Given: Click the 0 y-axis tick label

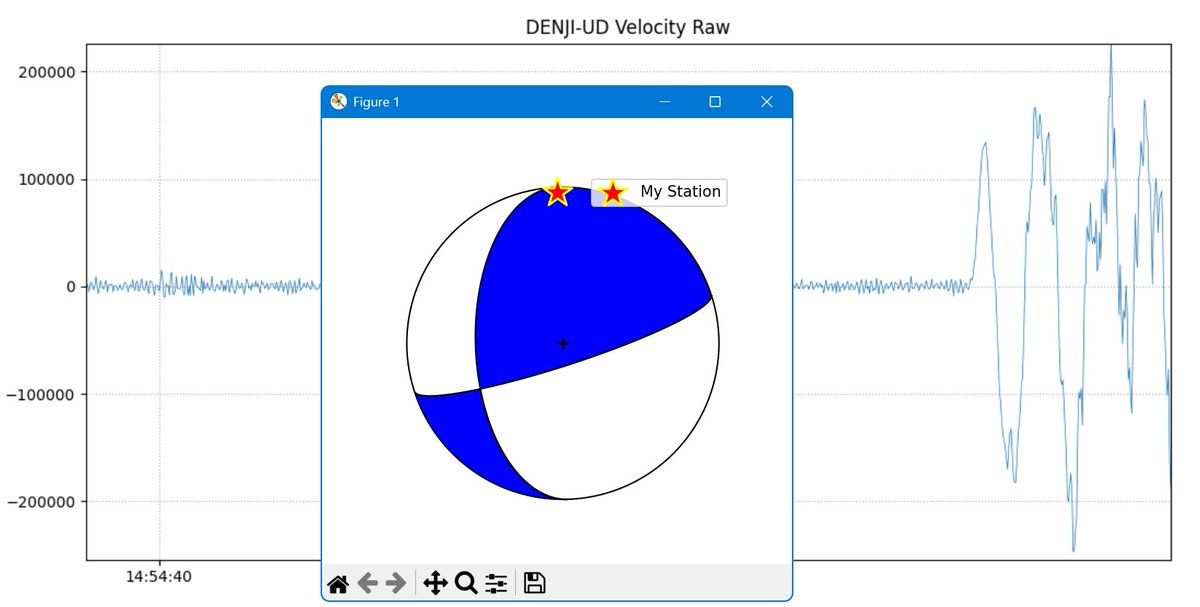Looking at the screenshot, I should click(70, 287).
